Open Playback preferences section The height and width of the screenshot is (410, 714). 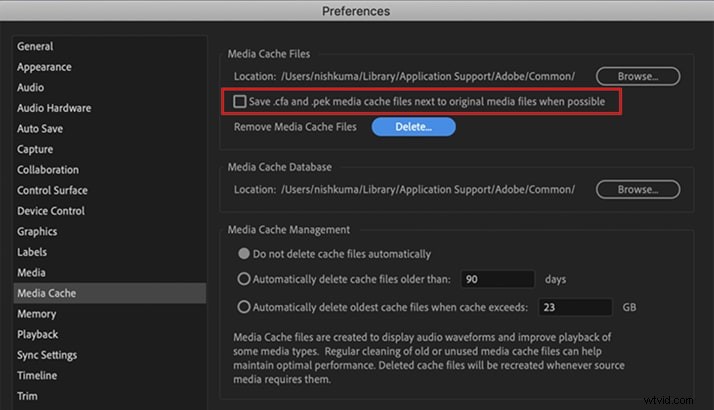37,334
